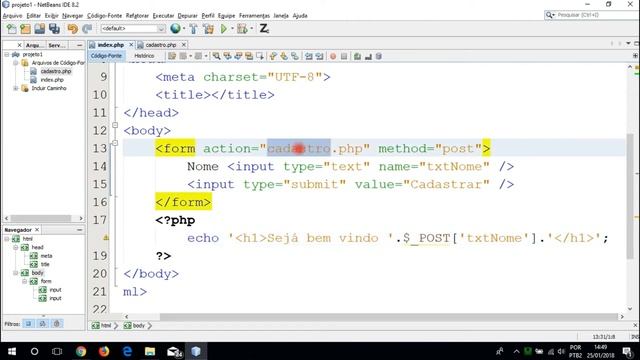
Task: Collapse the body code fold on line 12
Action: pos(115,125)
